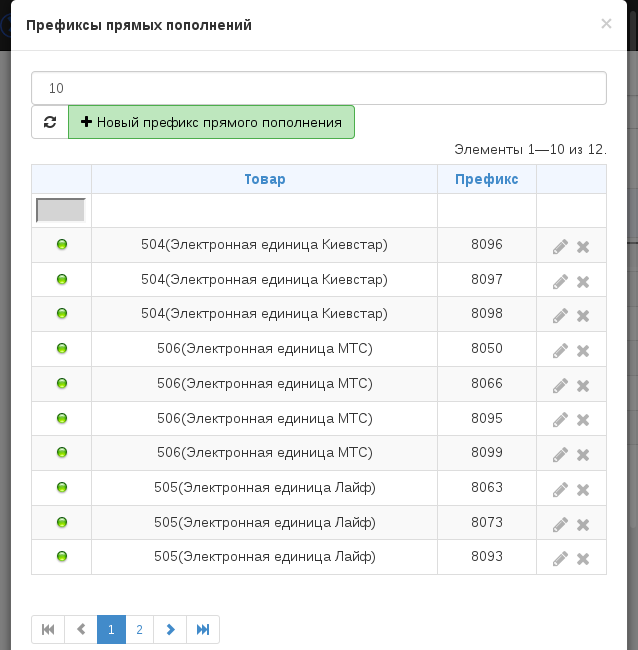This screenshot has height=650, width=638.
Task: Click Новый префикс прямого пополнения button
Action: (211, 122)
